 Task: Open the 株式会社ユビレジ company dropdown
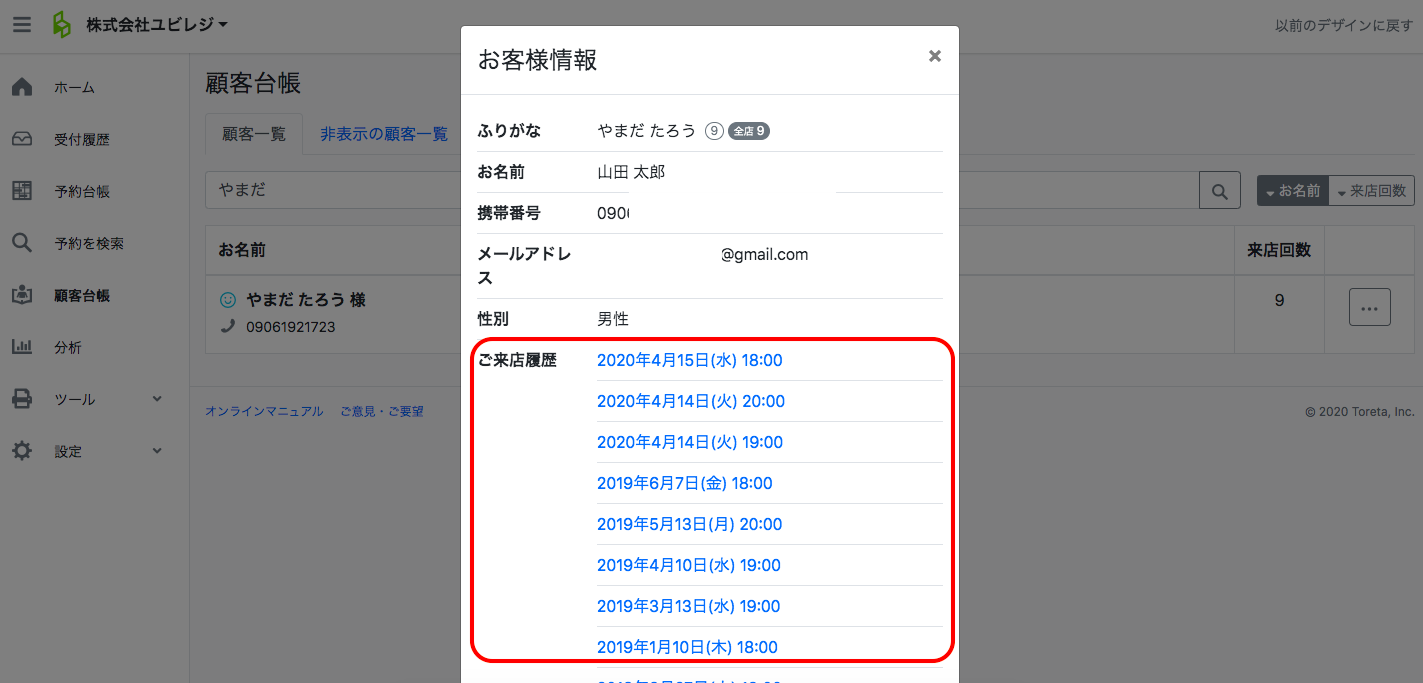tap(157, 25)
